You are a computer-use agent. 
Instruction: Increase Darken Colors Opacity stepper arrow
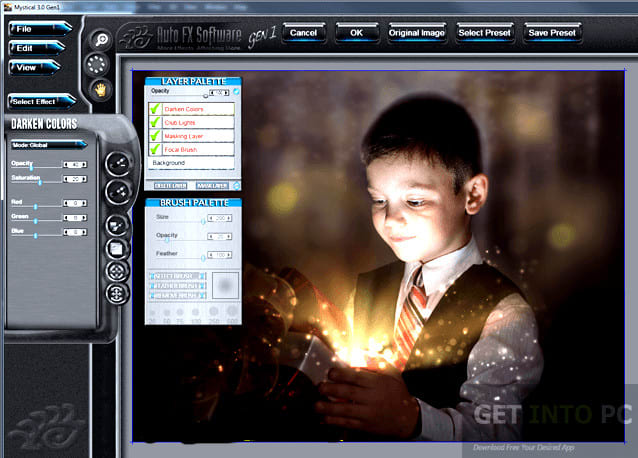[84, 164]
